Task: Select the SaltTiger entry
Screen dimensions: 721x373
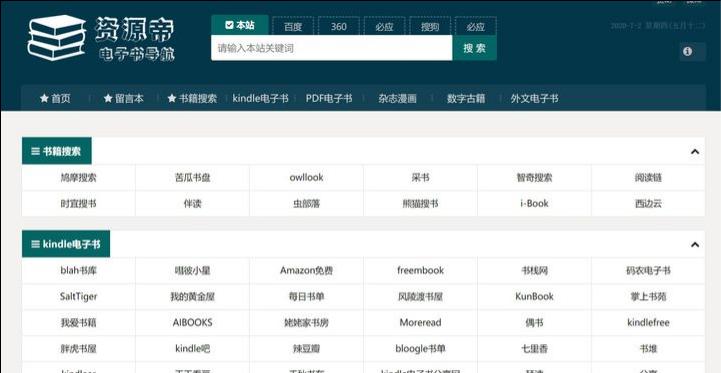Action: 78,297
